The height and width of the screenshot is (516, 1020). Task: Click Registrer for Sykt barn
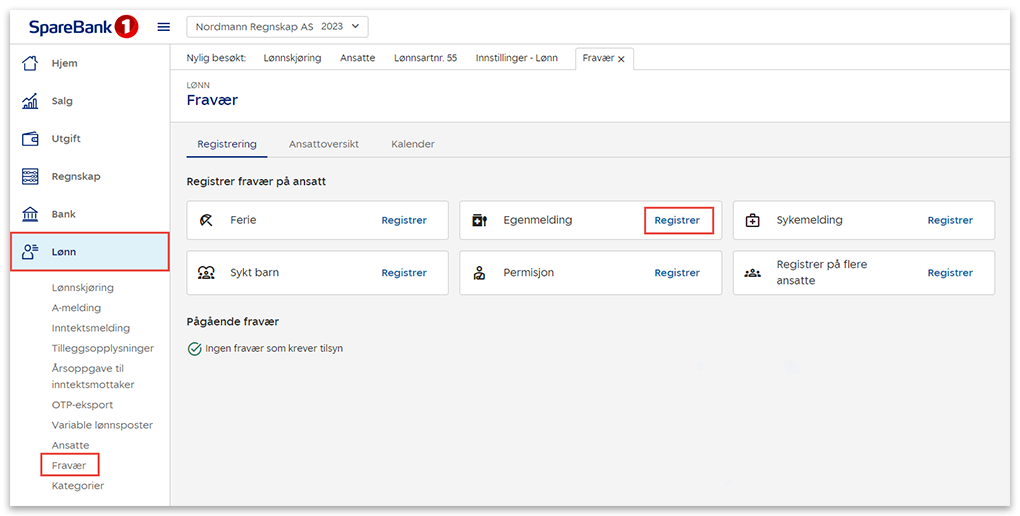404,273
